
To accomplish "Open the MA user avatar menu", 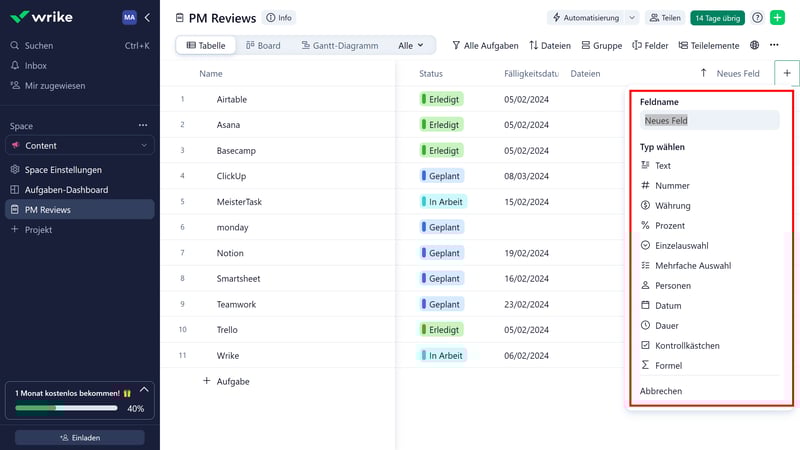I will [x=129, y=17].
